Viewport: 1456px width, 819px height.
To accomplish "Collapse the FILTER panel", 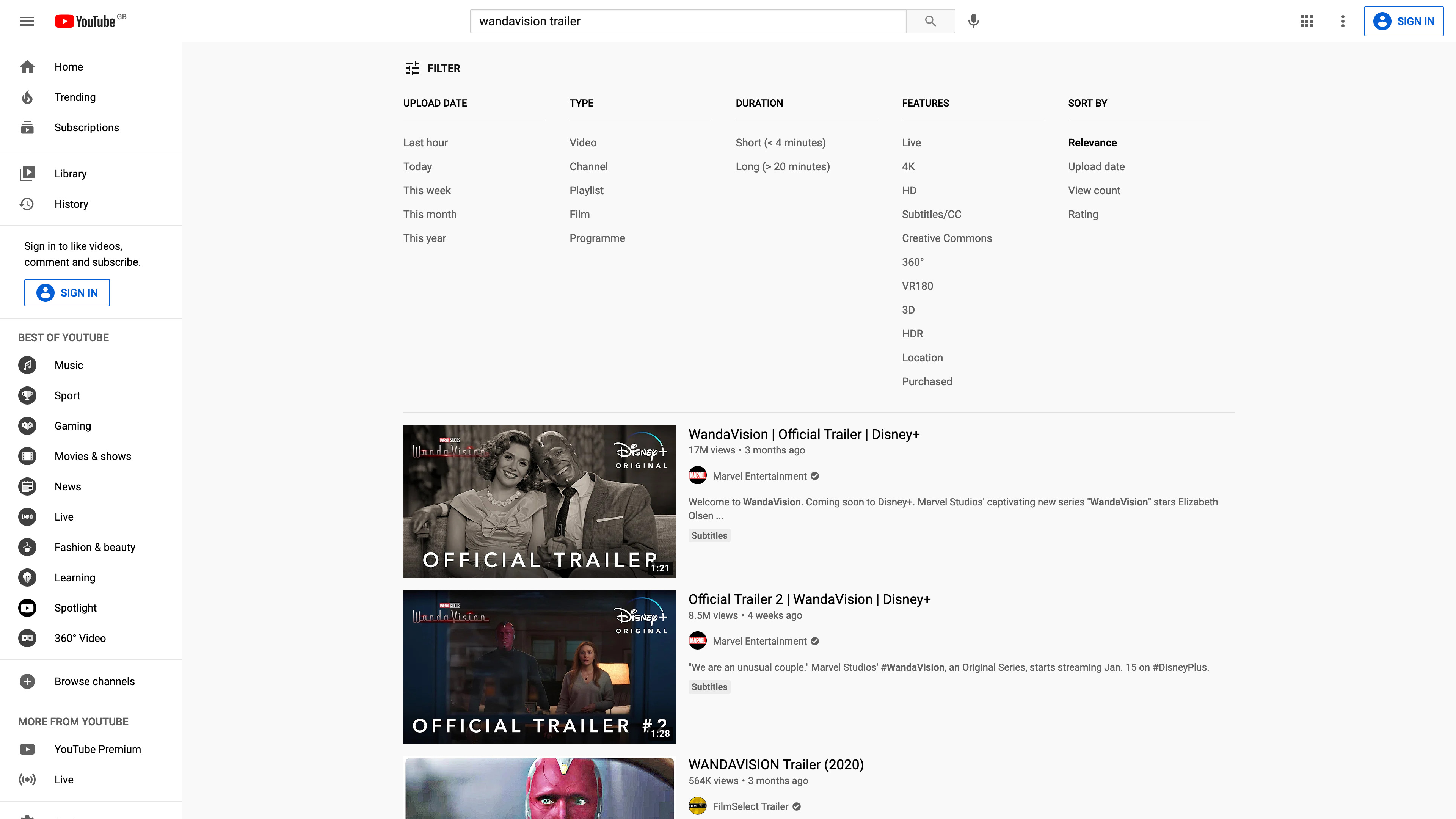I will (433, 68).
